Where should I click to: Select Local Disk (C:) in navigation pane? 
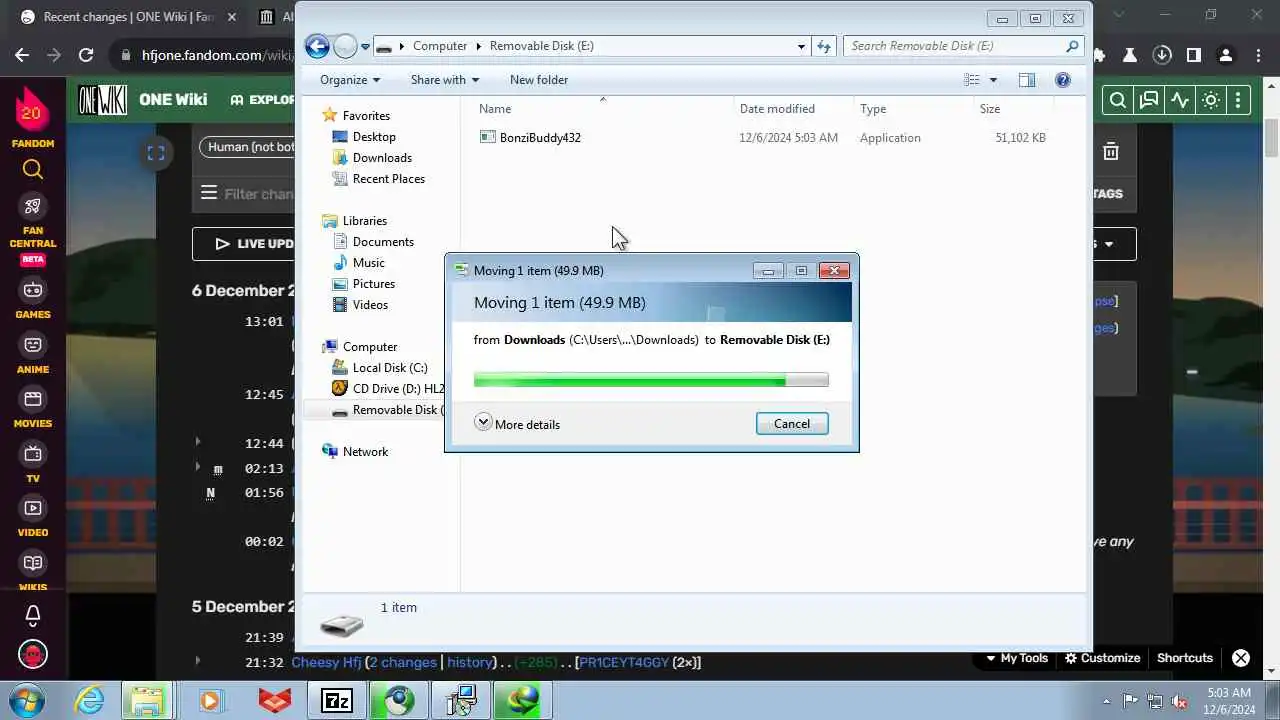coord(390,368)
